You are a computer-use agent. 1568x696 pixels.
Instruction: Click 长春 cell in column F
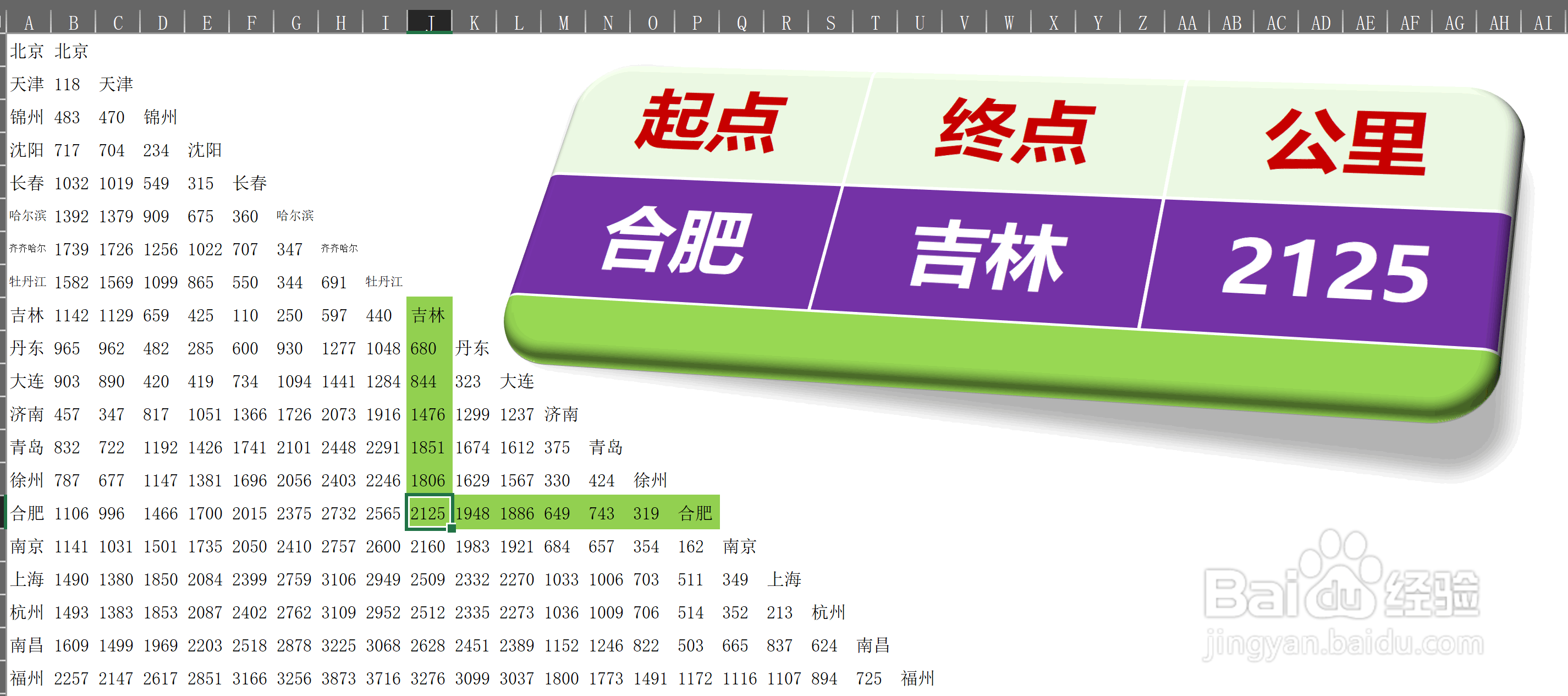point(250,183)
